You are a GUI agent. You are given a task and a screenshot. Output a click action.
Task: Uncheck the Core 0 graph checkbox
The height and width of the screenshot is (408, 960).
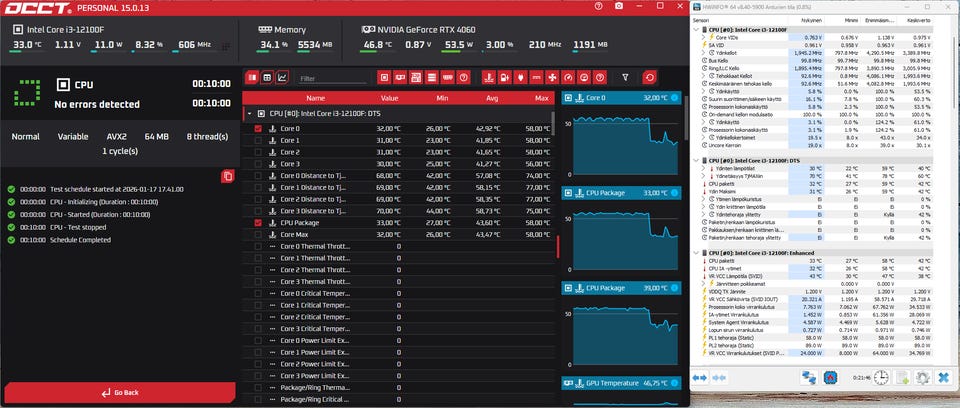pyautogui.click(x=258, y=129)
